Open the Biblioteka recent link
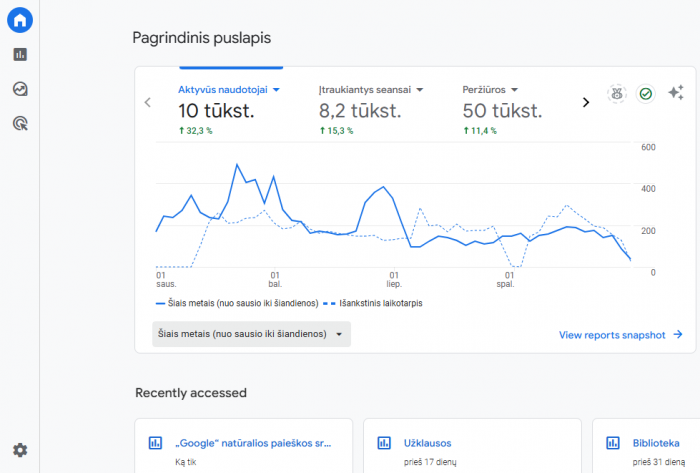 pos(656,443)
